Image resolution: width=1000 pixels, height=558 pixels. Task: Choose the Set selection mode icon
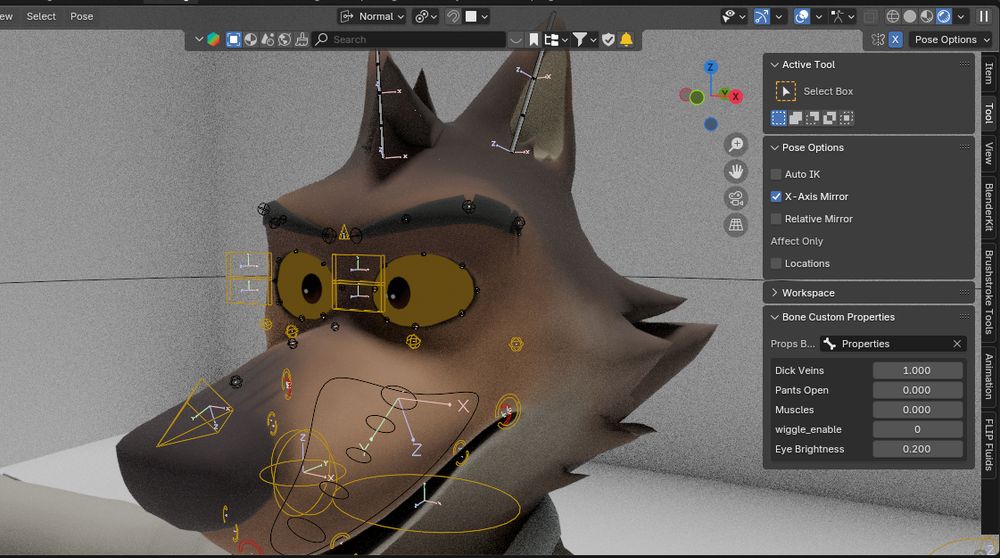[x=779, y=118]
